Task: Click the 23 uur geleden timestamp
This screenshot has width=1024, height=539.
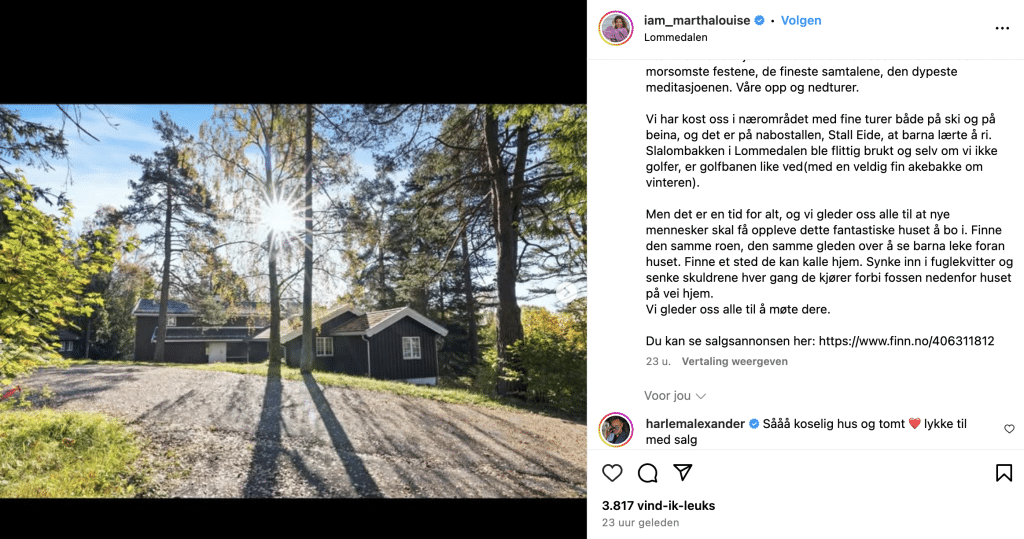Action: (640, 523)
